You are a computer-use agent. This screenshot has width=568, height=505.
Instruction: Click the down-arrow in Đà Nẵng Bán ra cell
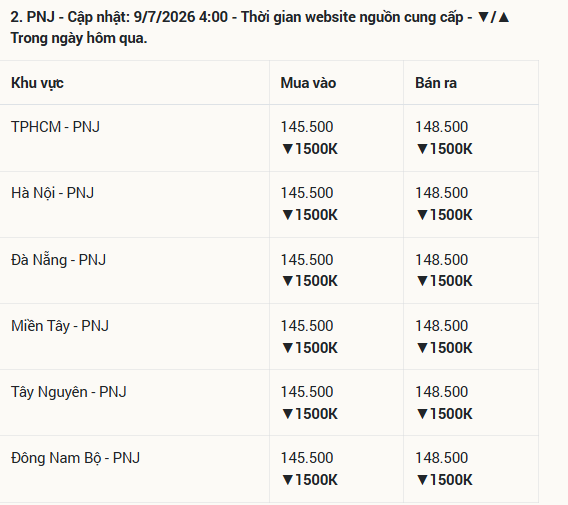coord(422,281)
